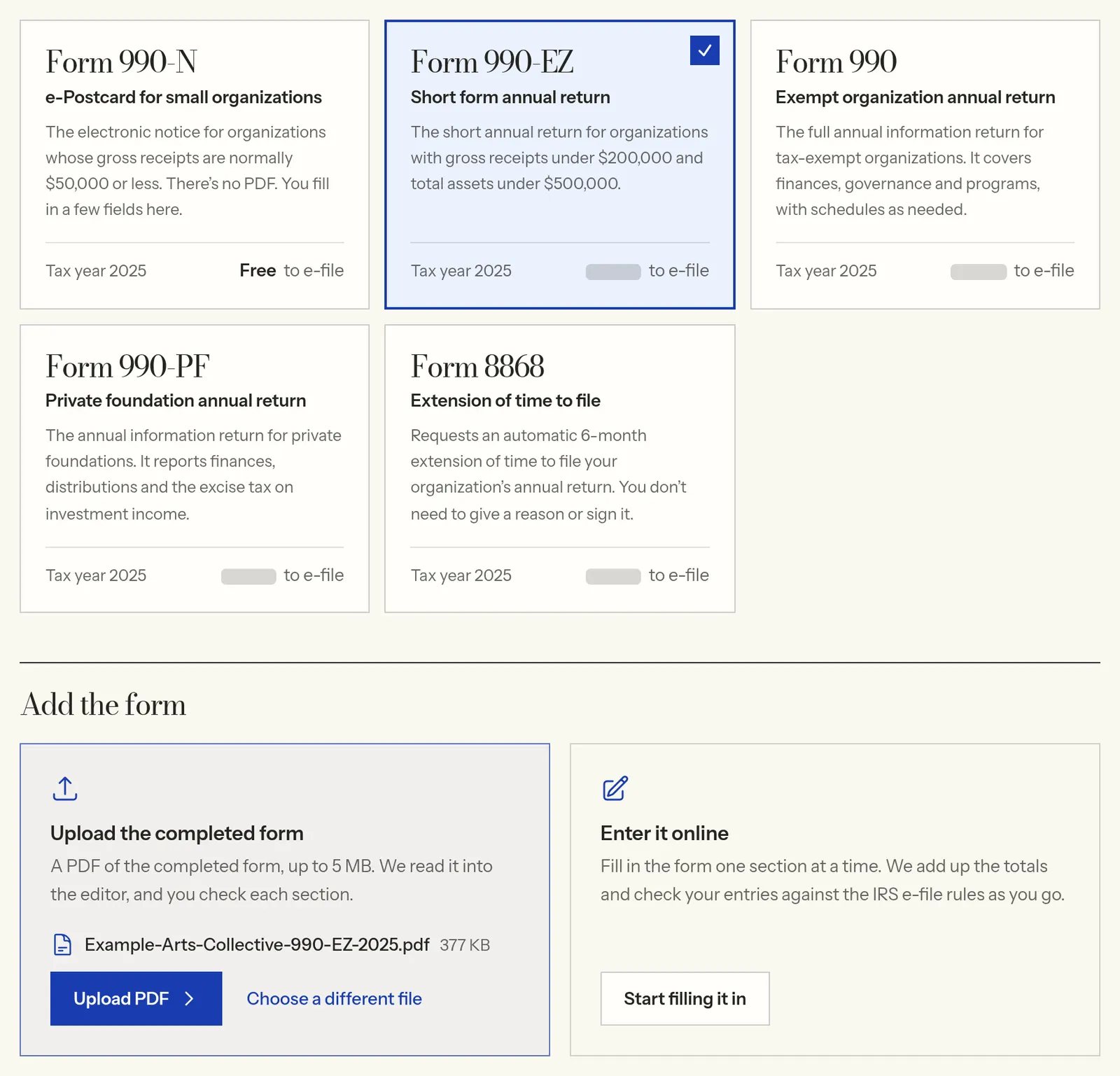Image resolution: width=1120 pixels, height=1076 pixels.
Task: Uncheck the Form 990-EZ checkmark
Action: click(x=704, y=50)
